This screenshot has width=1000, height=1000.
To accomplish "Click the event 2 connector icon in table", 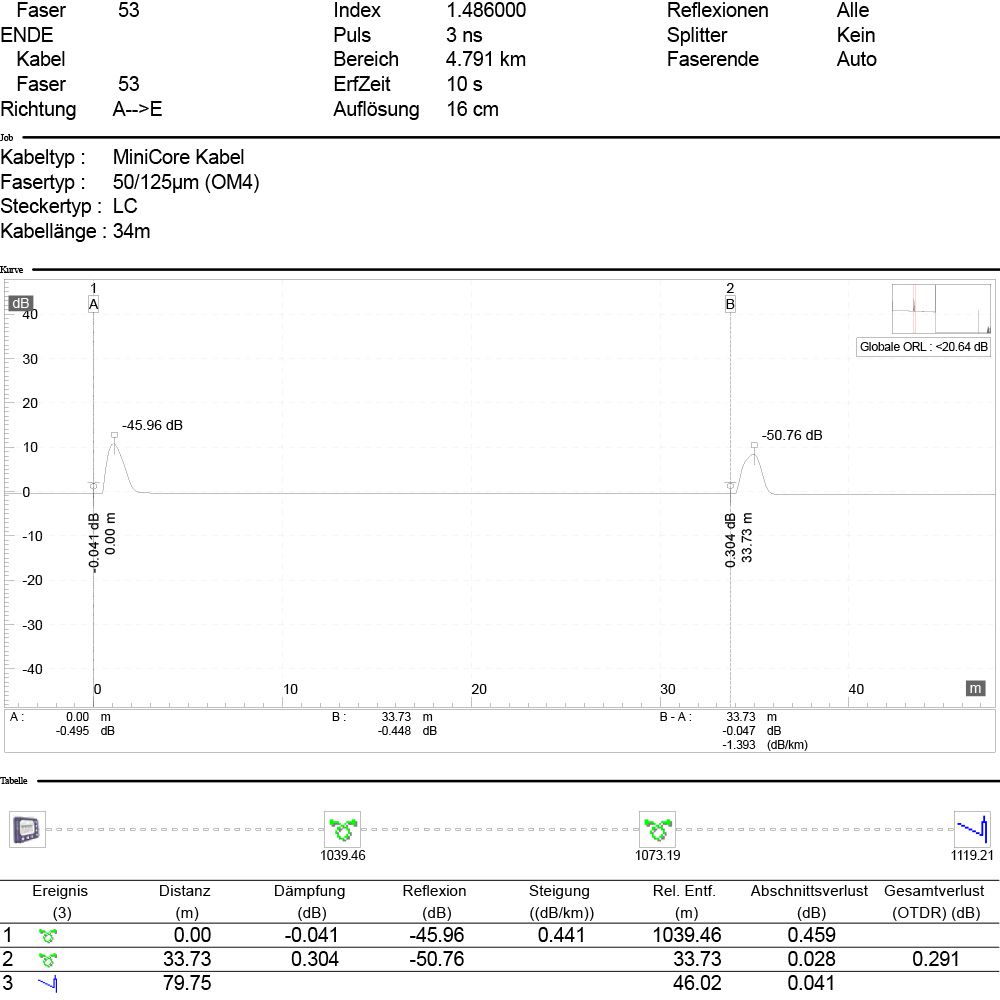I will (47, 960).
